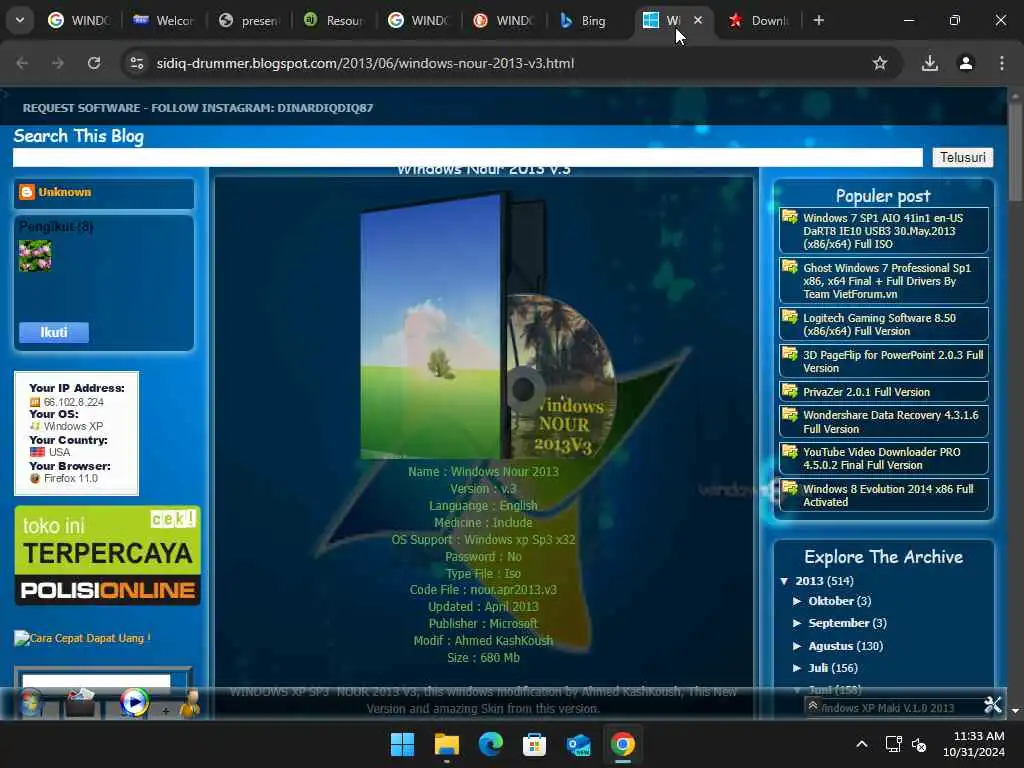Screen dimensions: 1024x768
Task: Click the double-chevron up icon near XP Maid
Action: [812, 705]
